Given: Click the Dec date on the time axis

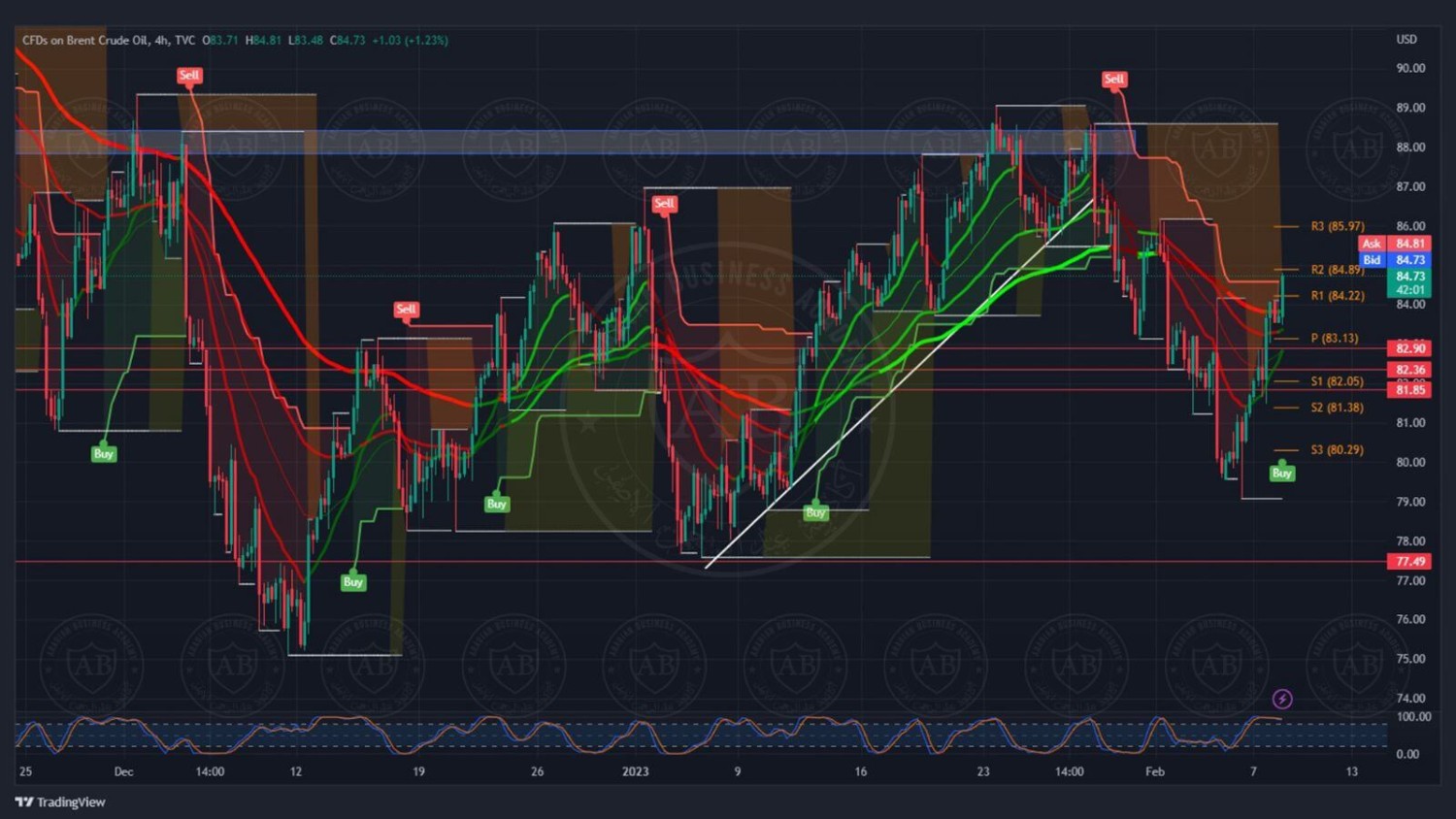Looking at the screenshot, I should coord(123,771).
